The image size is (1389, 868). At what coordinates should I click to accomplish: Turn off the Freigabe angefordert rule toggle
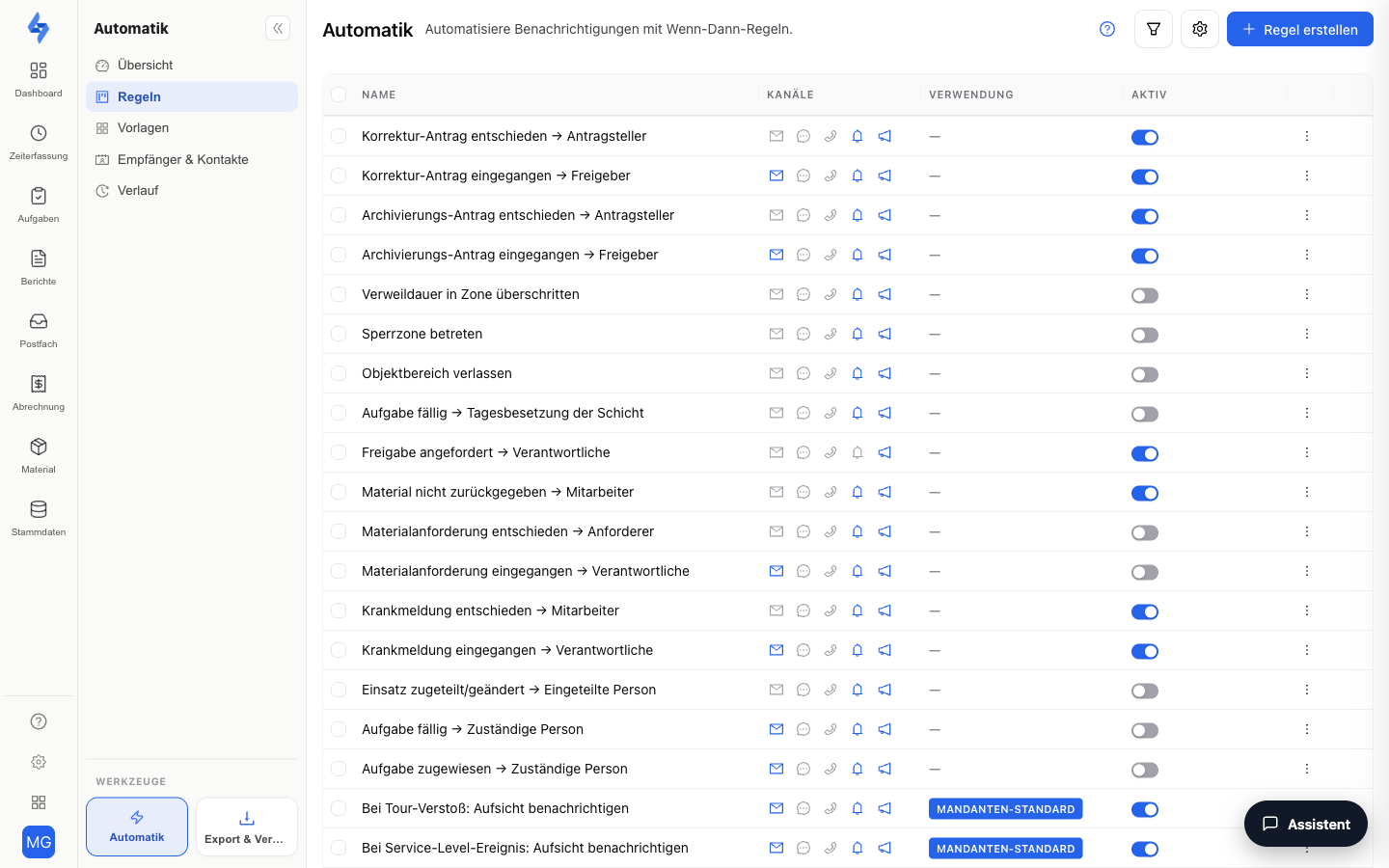point(1145,453)
